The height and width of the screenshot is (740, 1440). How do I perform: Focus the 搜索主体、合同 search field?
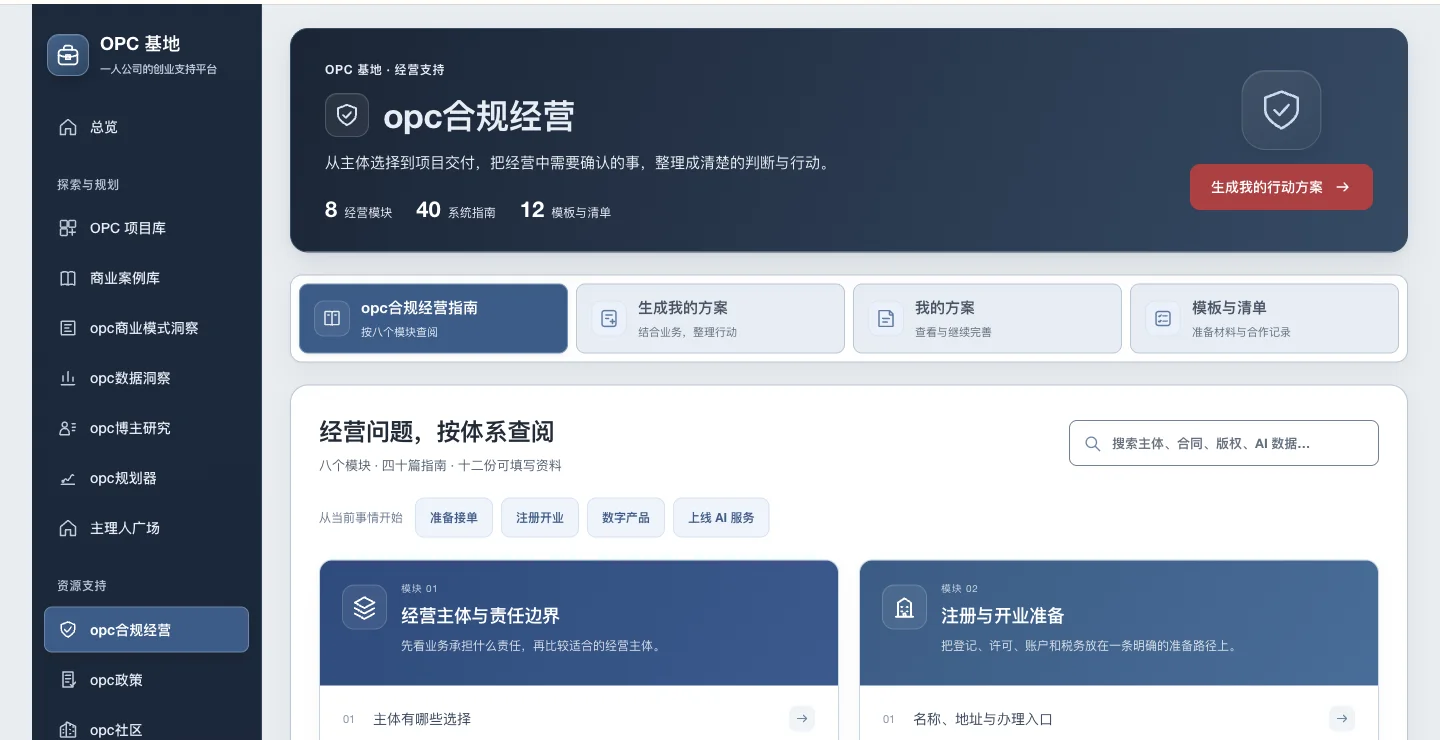[x=1224, y=443]
